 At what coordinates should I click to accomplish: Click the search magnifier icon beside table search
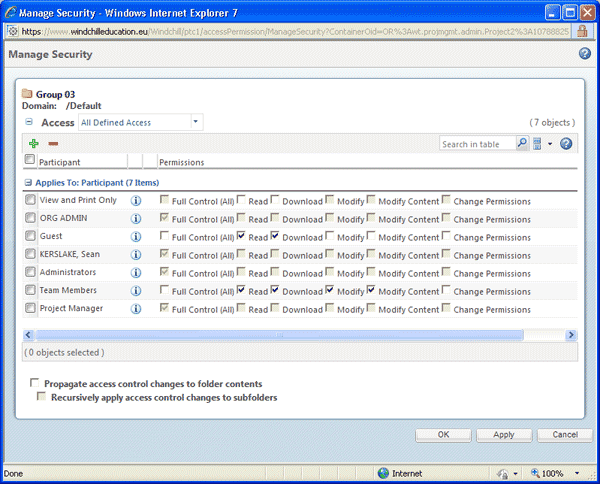[x=522, y=144]
